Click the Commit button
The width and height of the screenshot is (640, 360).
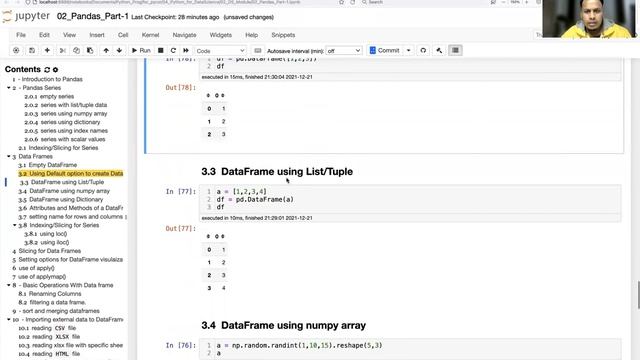tap(384, 51)
